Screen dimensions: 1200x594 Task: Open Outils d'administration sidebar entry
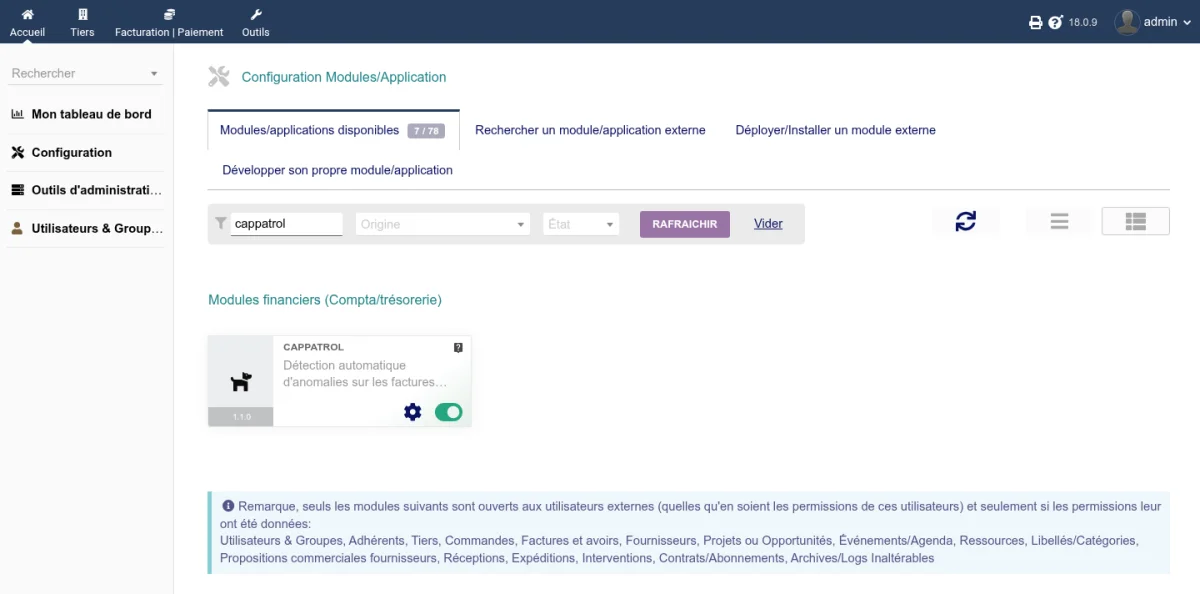[96, 190]
